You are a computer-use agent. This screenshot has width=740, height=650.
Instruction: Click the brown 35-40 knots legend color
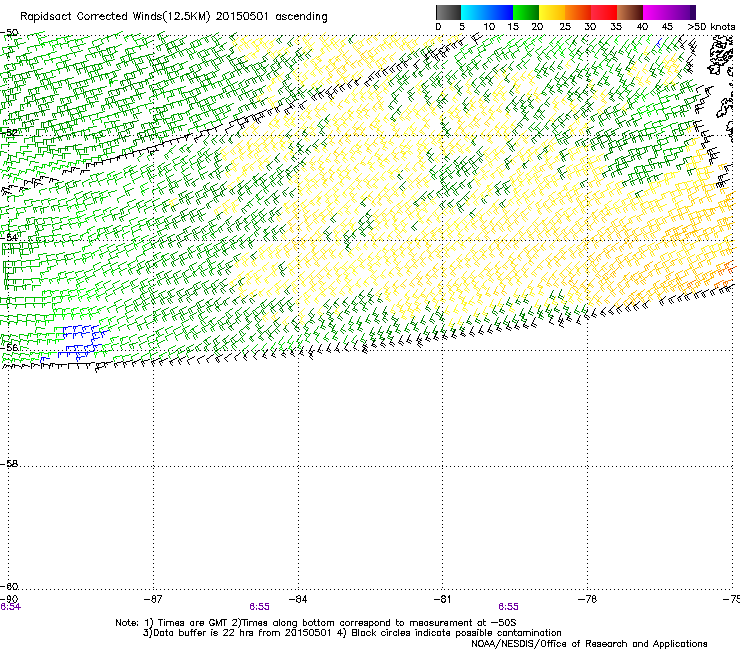(x=630, y=12)
